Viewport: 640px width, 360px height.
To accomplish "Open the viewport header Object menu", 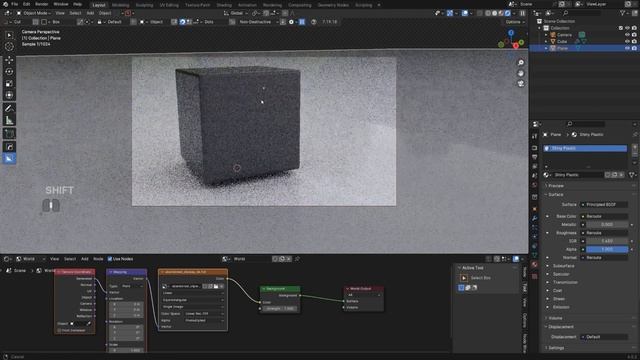I will [x=105, y=13].
